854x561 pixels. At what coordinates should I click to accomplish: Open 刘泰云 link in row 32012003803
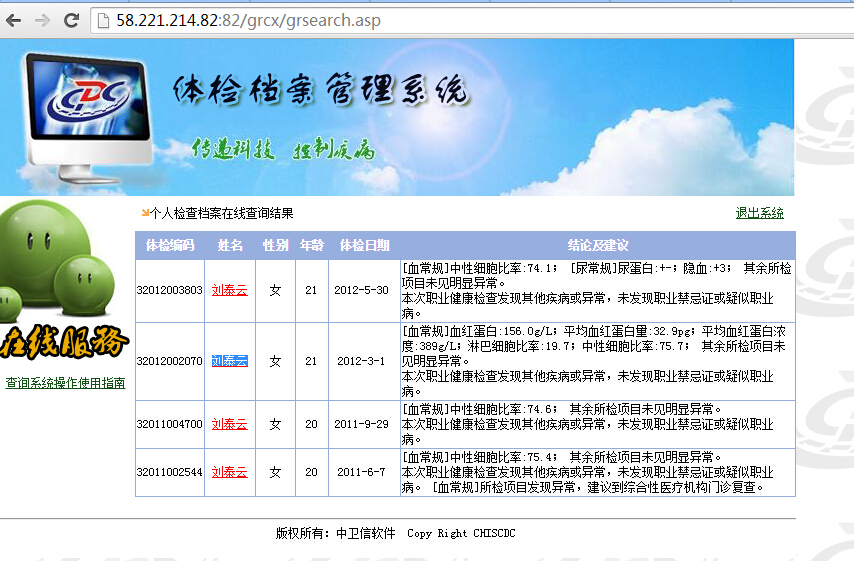point(229,290)
